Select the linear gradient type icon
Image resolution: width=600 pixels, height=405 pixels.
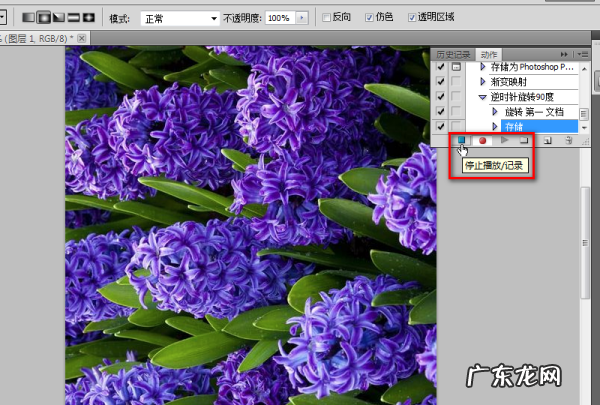point(29,18)
